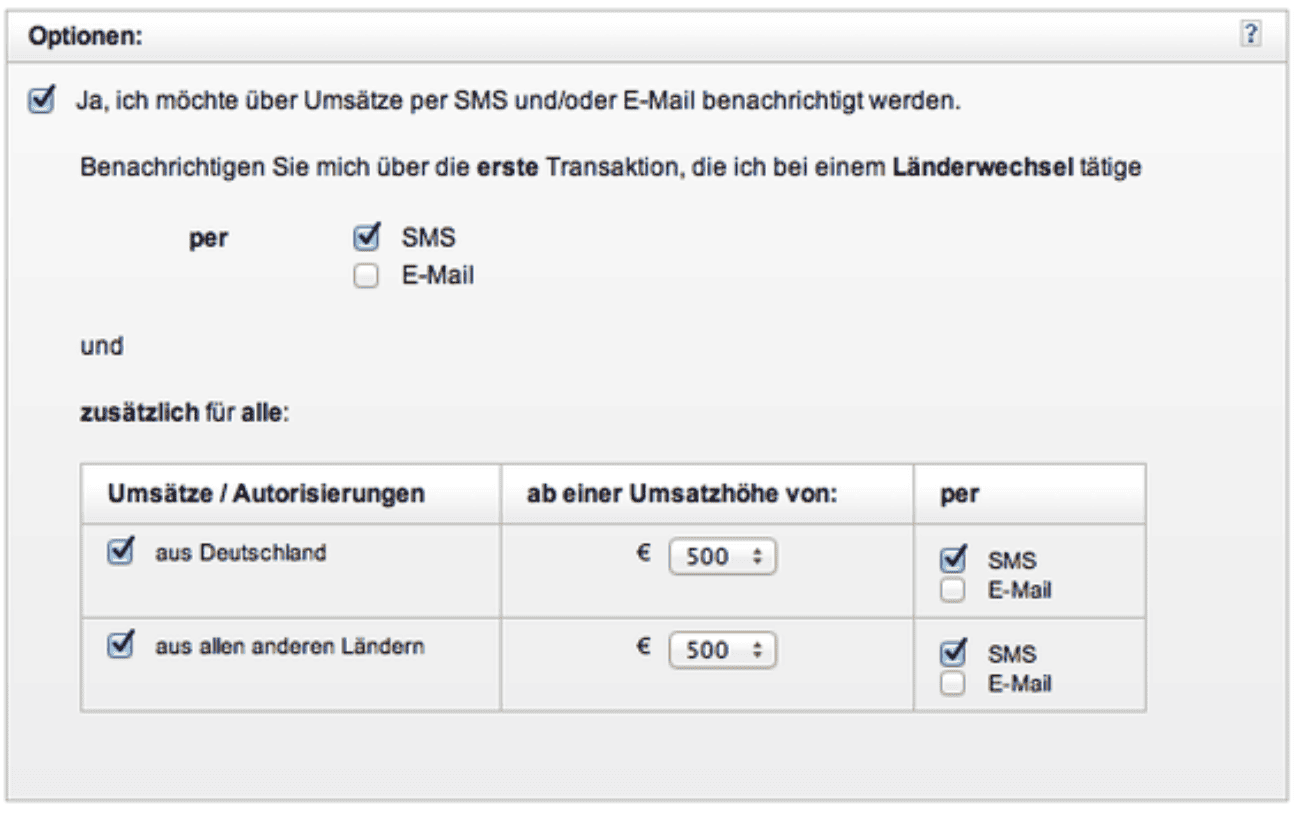Image resolution: width=1300 pixels, height=816 pixels.
Task: Click the 'Optionen:' panel header
Action: tap(86, 36)
